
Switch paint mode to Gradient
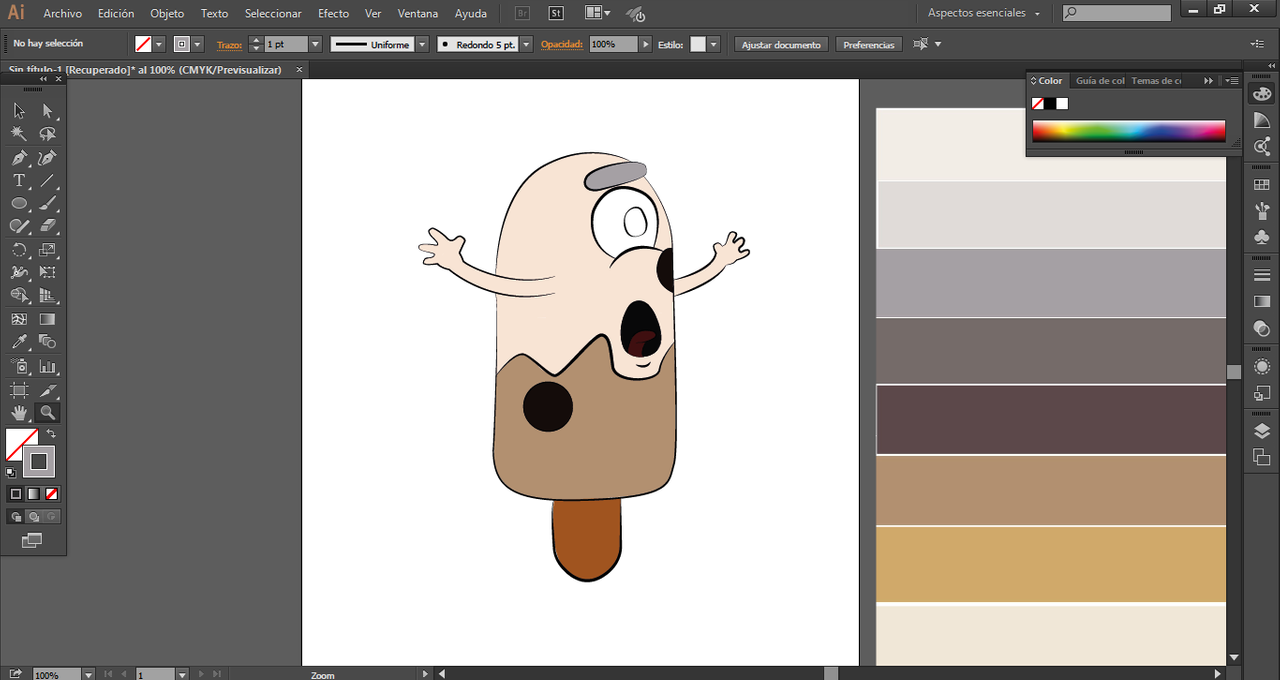33,494
